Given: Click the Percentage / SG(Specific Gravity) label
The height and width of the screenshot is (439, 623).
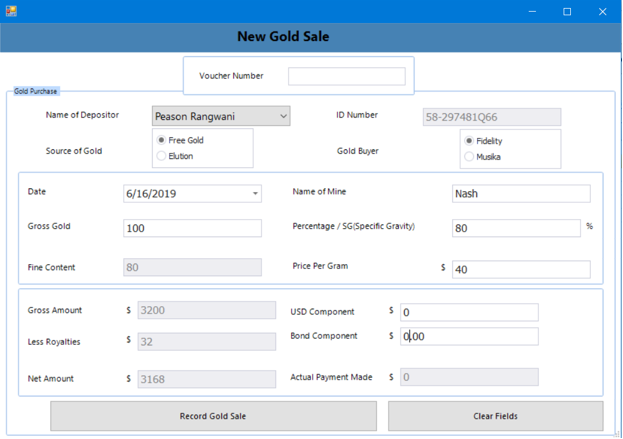Looking at the screenshot, I should click(x=354, y=226).
